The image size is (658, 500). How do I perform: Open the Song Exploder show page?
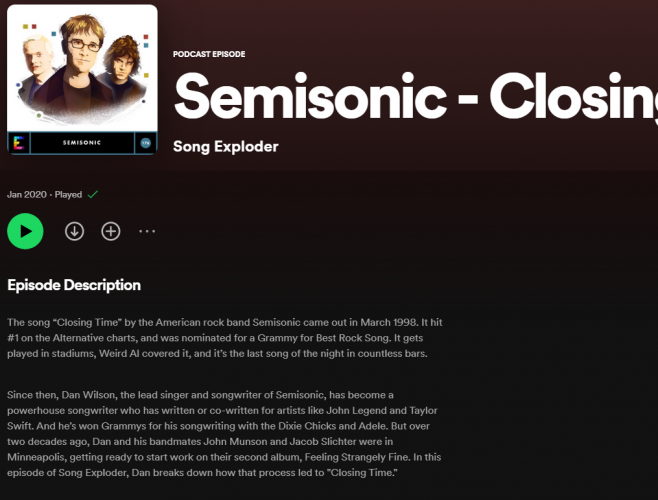(225, 147)
